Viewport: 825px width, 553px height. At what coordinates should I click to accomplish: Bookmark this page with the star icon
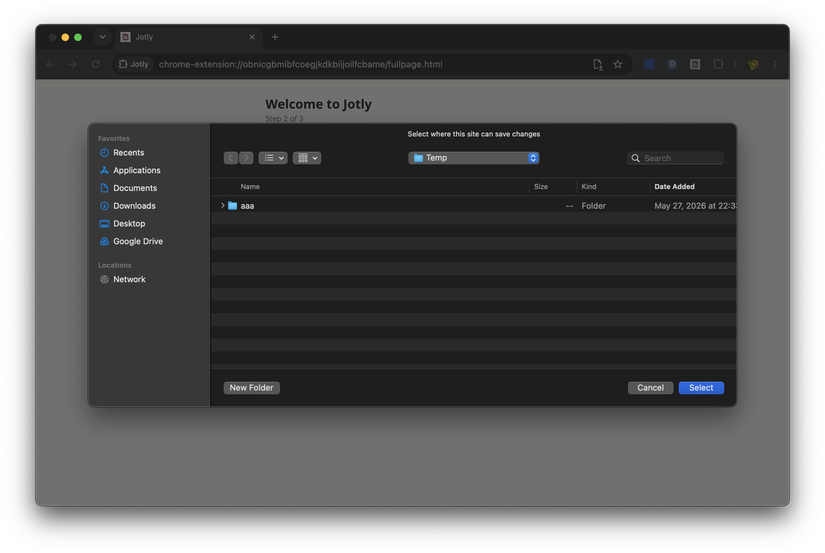618,64
